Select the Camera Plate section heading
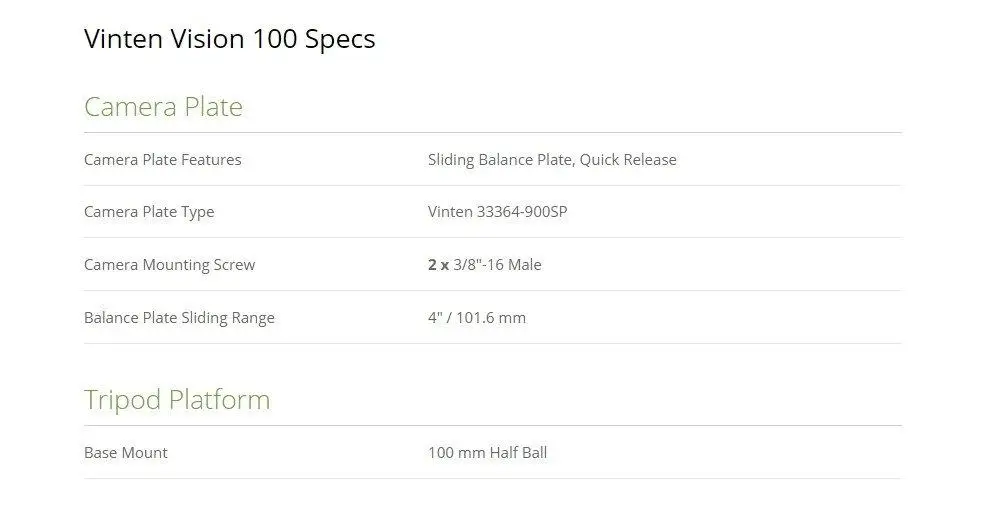This screenshot has height=506, width=995. [x=164, y=107]
